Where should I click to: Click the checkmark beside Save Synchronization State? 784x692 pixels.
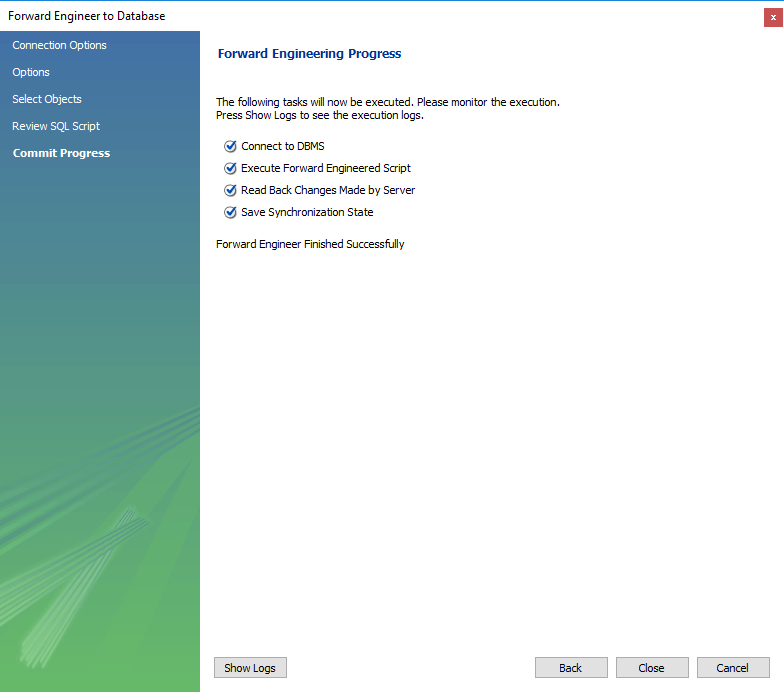point(230,212)
